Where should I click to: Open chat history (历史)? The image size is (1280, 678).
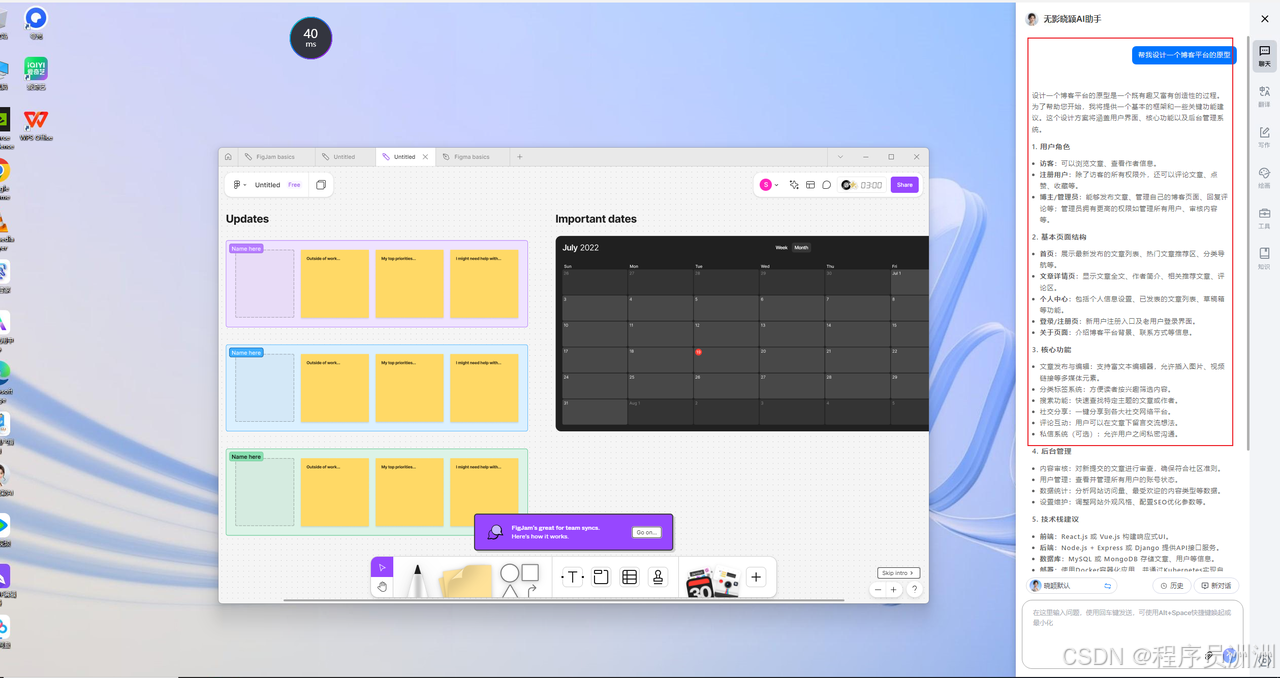[1171, 586]
